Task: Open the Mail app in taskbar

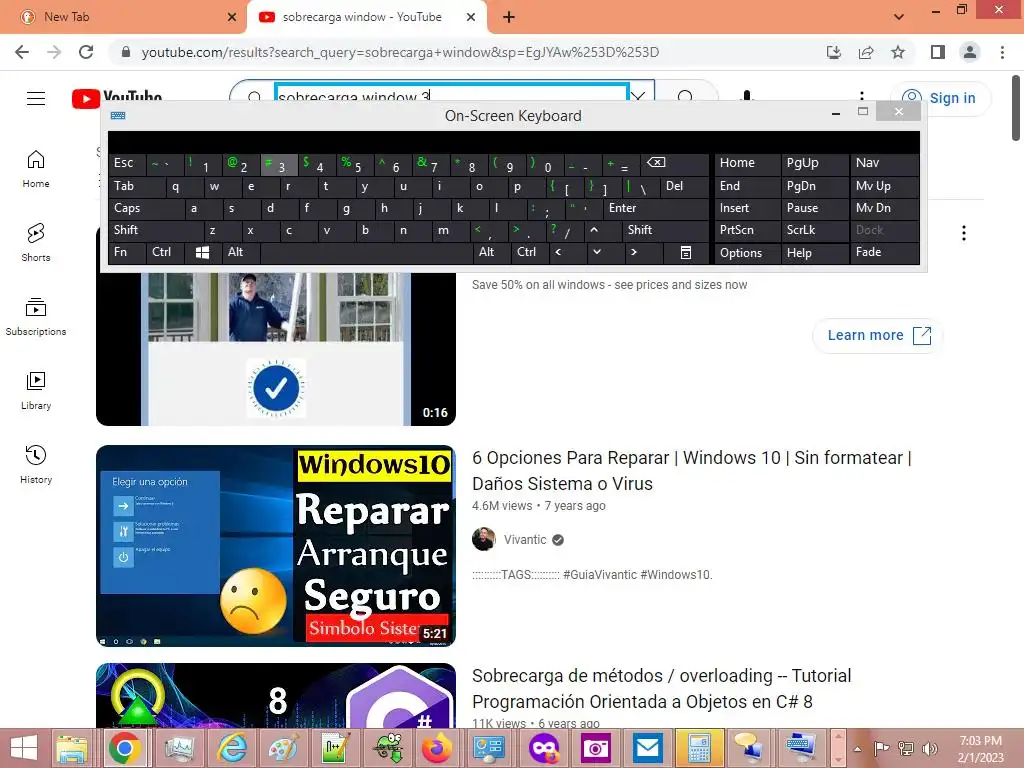Action: point(647,748)
